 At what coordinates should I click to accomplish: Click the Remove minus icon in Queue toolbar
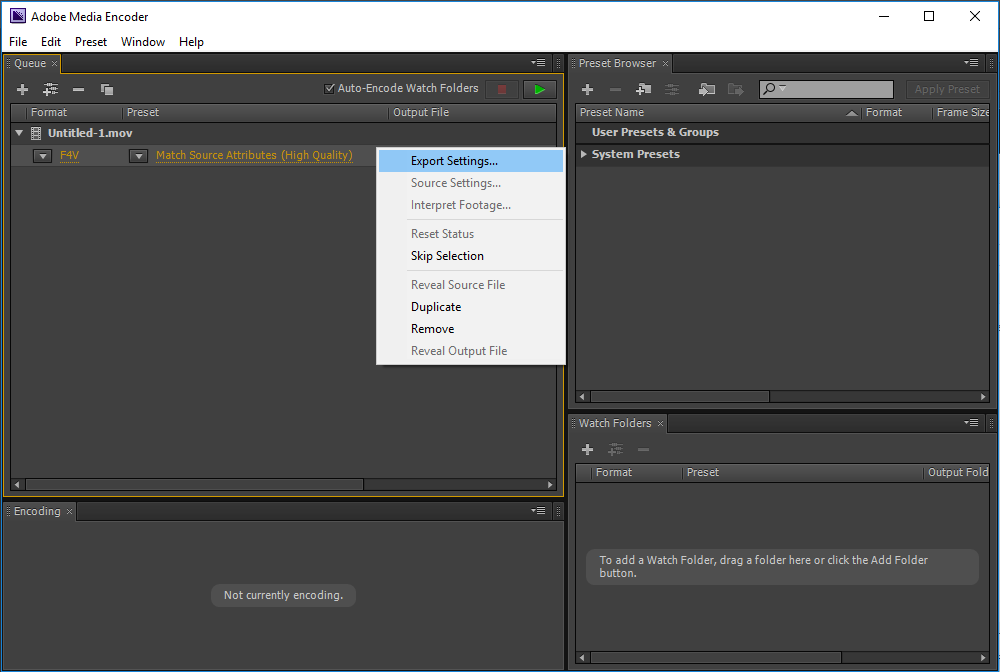[78, 89]
